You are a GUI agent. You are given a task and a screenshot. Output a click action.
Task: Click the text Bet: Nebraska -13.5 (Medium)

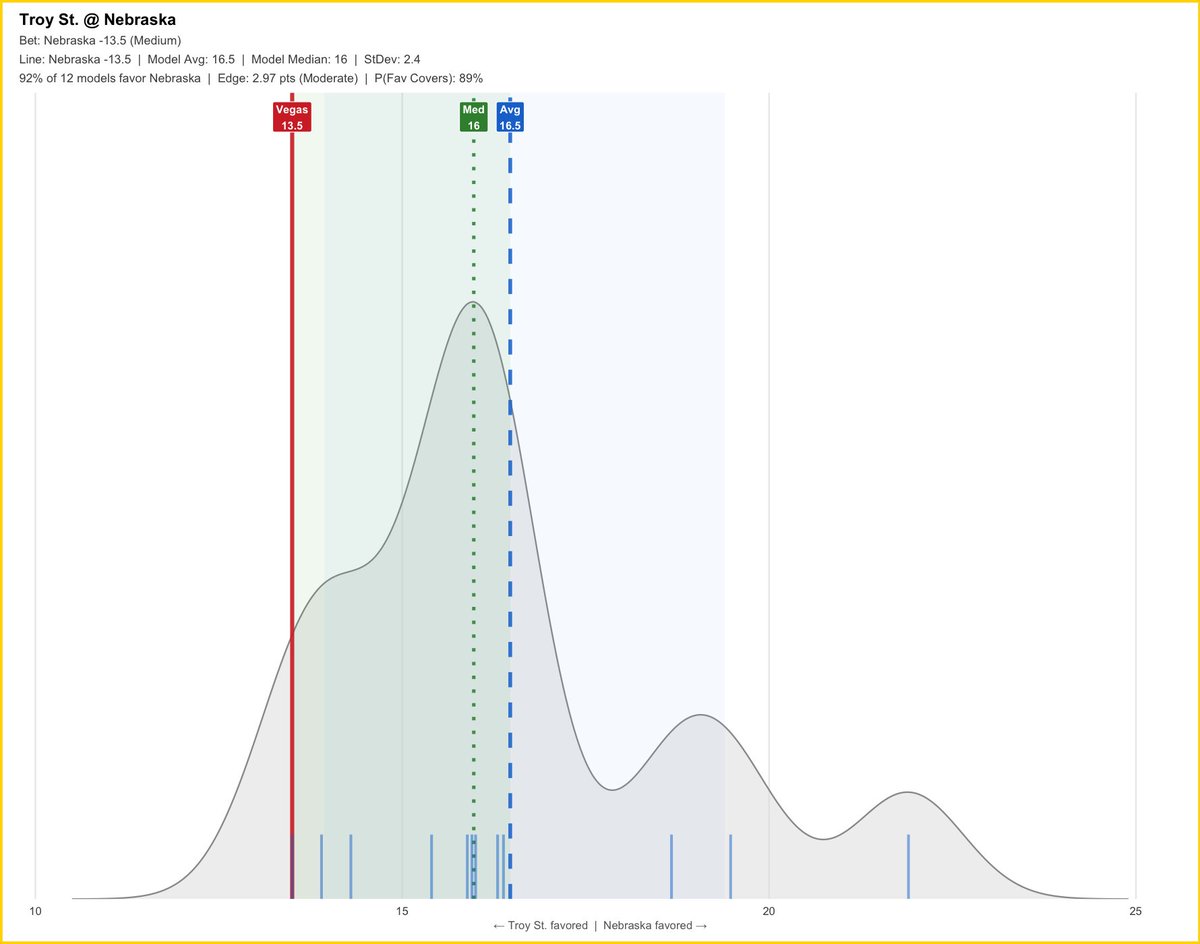(x=100, y=40)
